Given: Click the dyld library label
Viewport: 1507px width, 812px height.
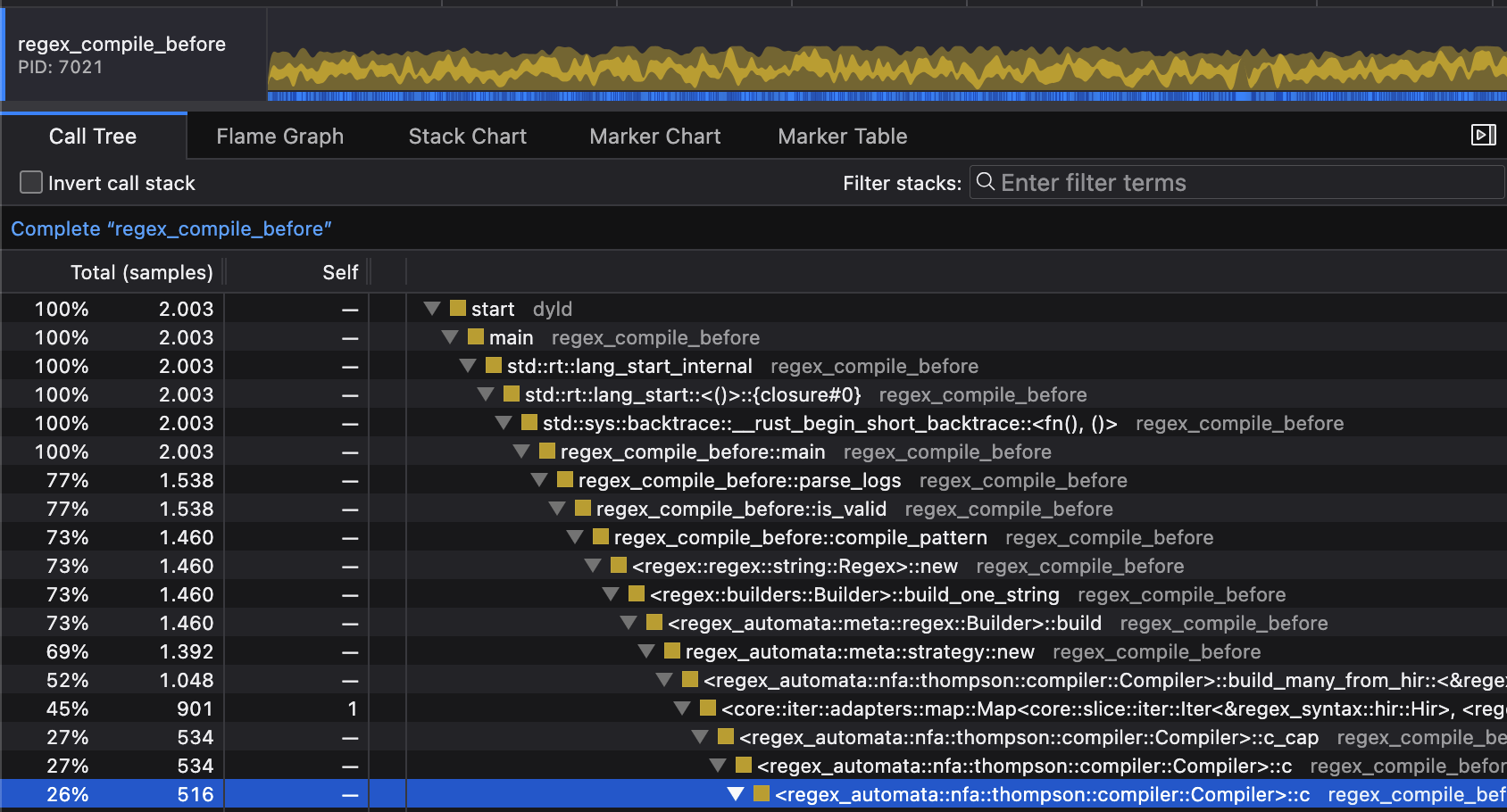Looking at the screenshot, I should pos(552,309).
